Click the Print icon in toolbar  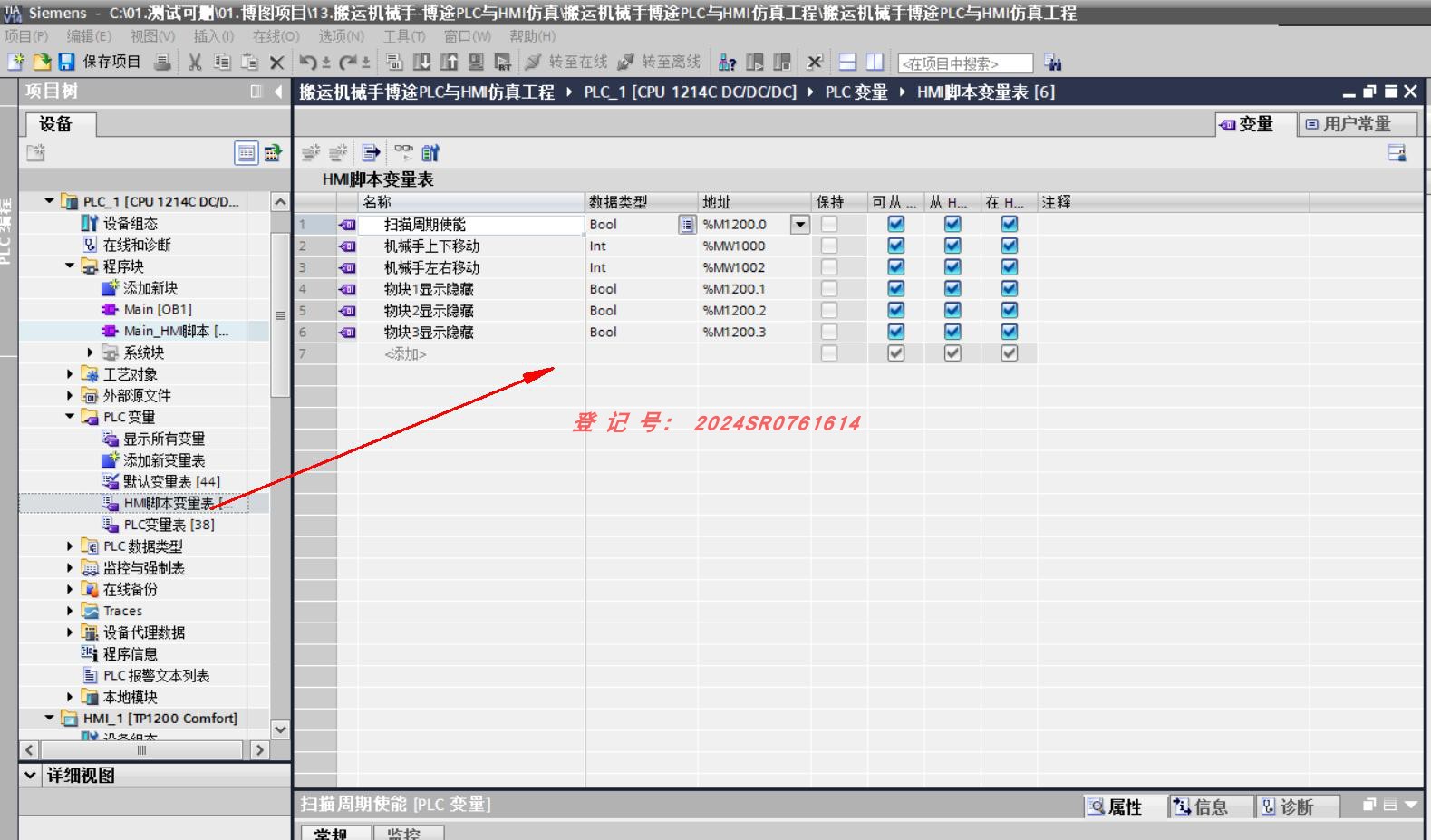point(162,62)
